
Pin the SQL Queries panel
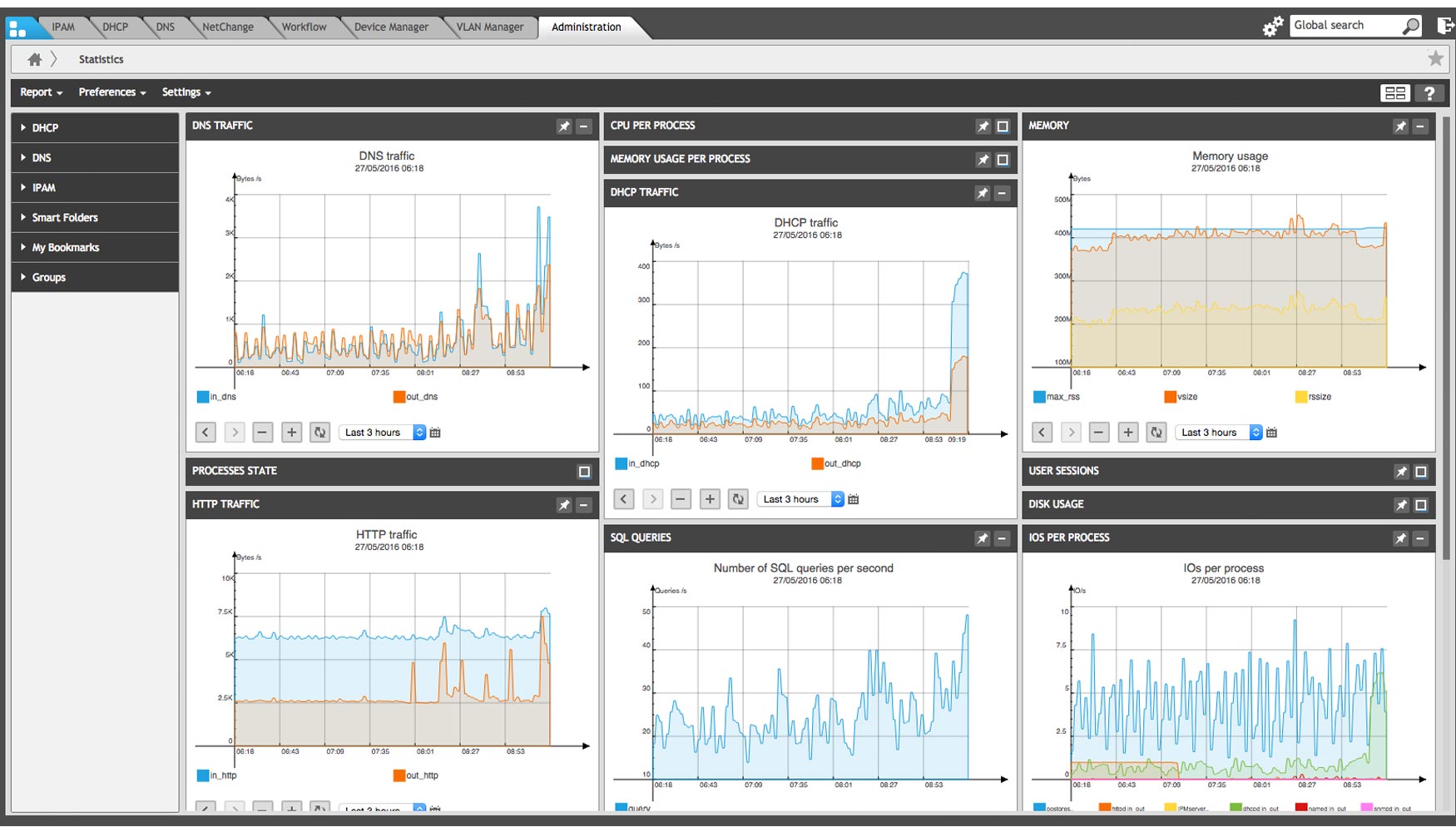983,538
